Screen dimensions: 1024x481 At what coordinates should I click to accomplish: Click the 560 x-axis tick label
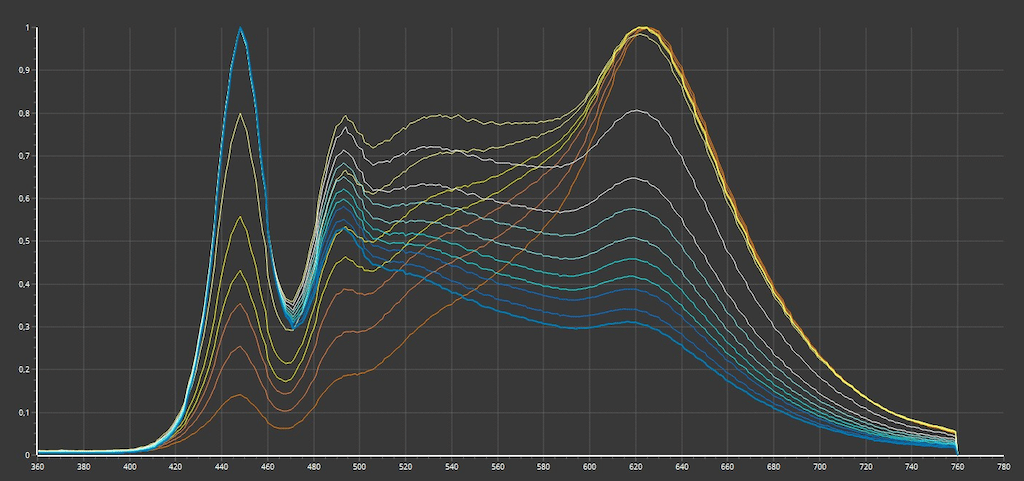(498, 466)
